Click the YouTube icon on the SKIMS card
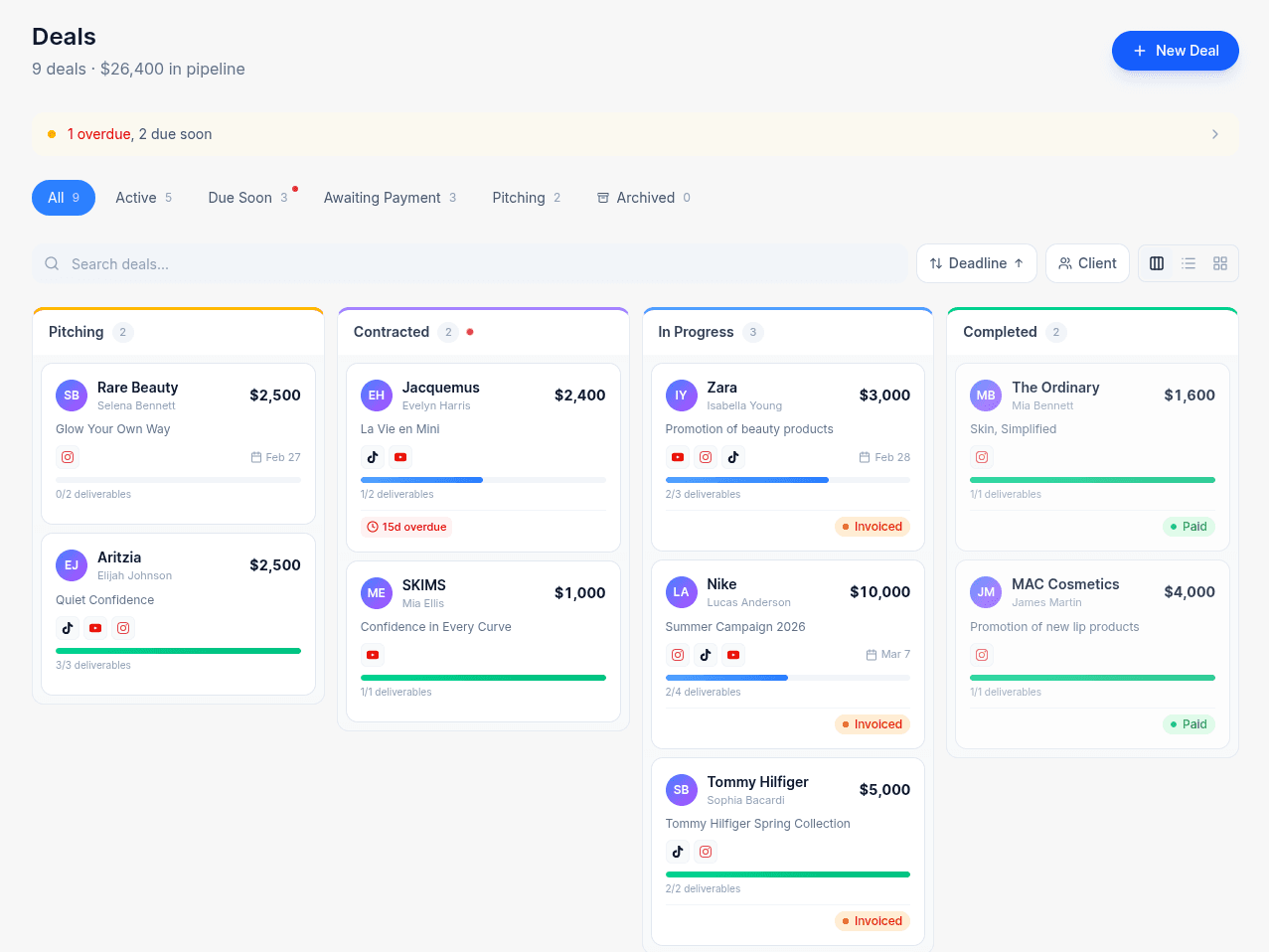 pyautogui.click(x=373, y=654)
